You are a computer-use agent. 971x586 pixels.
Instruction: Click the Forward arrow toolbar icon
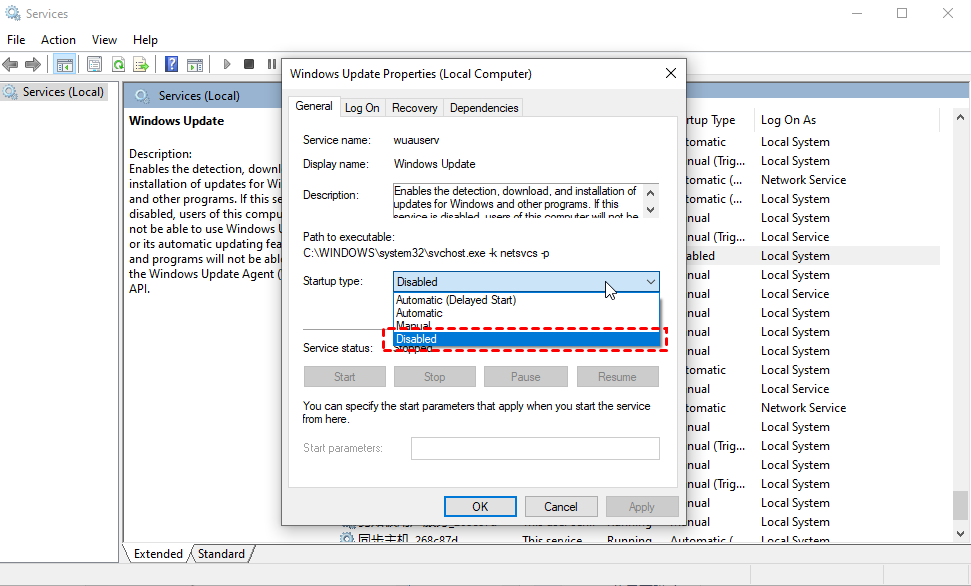(x=33, y=64)
